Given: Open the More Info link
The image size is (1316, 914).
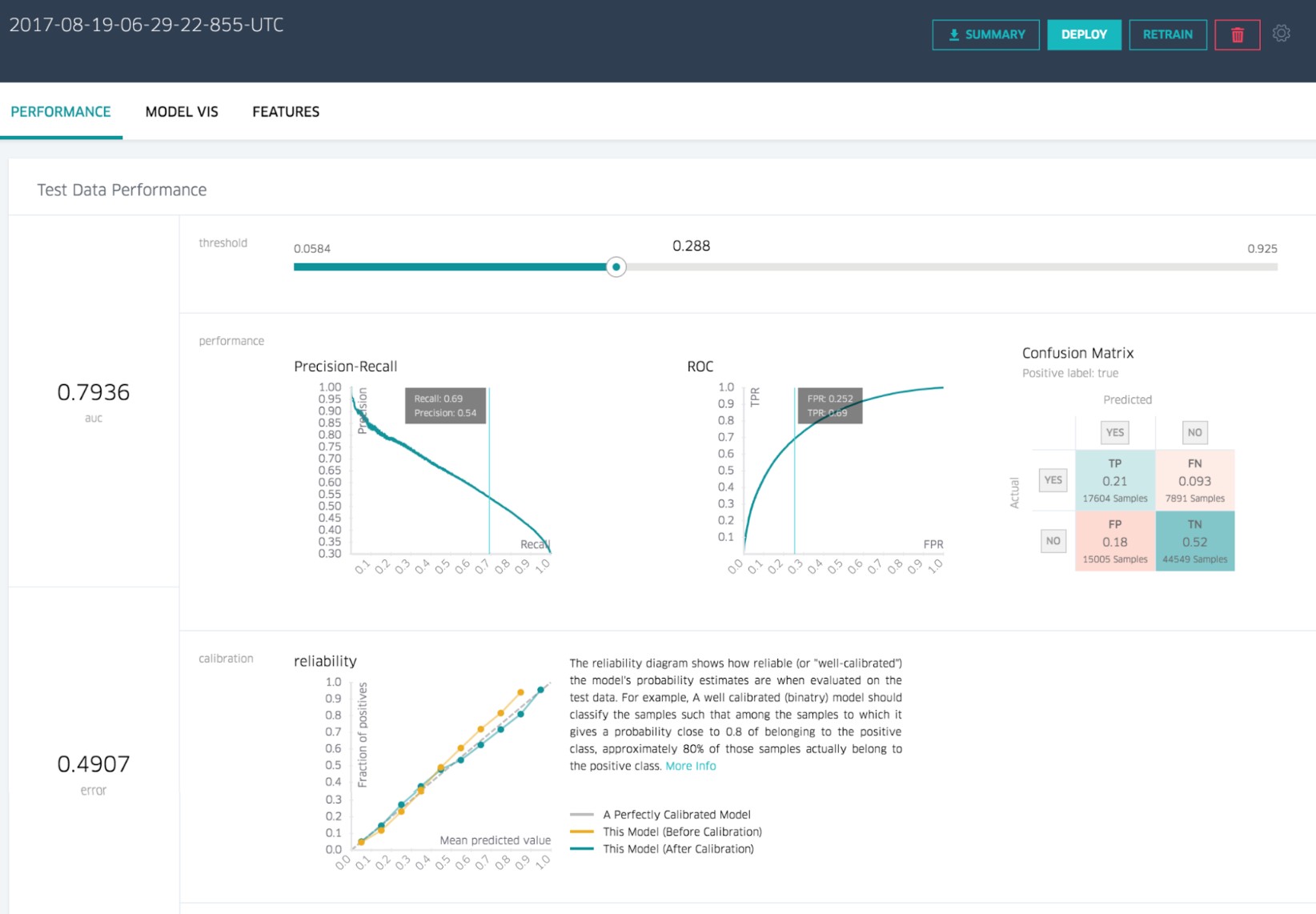Looking at the screenshot, I should coord(690,766).
